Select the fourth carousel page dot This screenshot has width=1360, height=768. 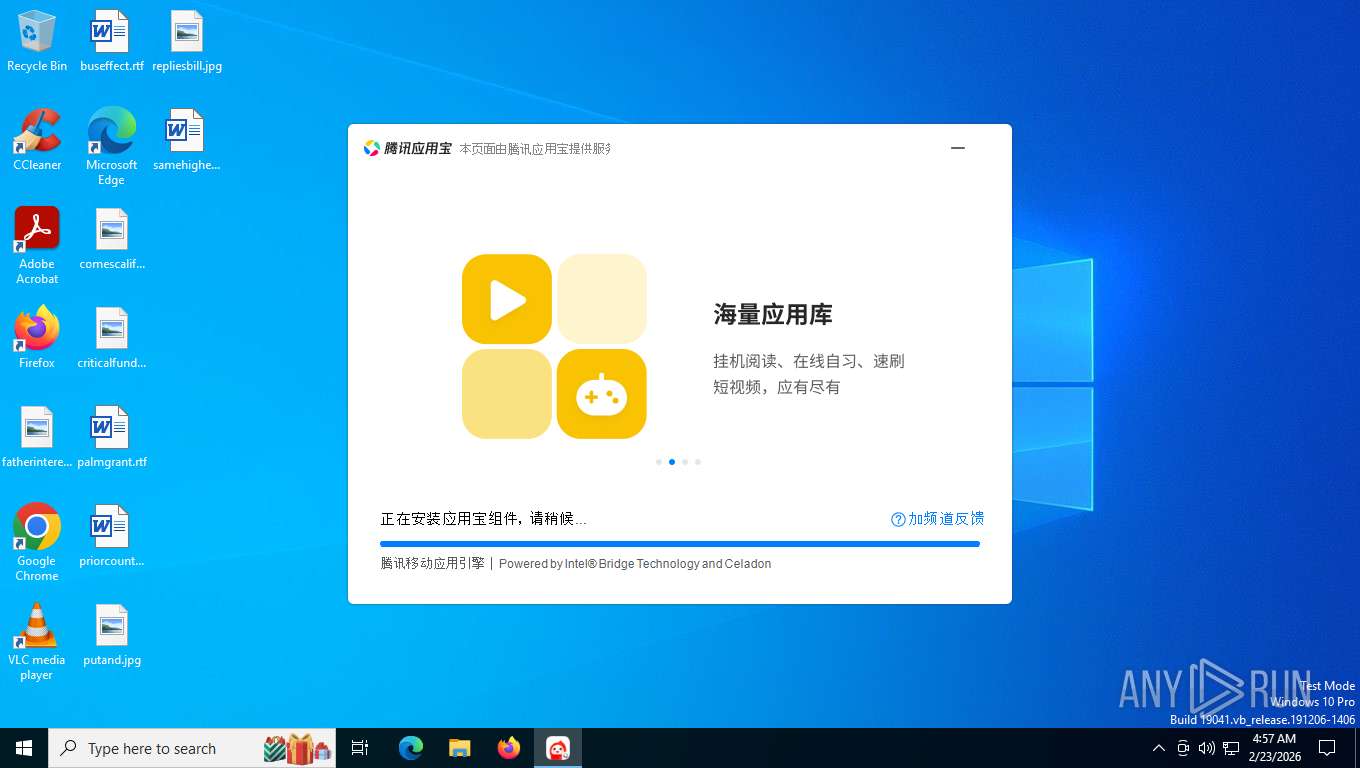coord(698,462)
